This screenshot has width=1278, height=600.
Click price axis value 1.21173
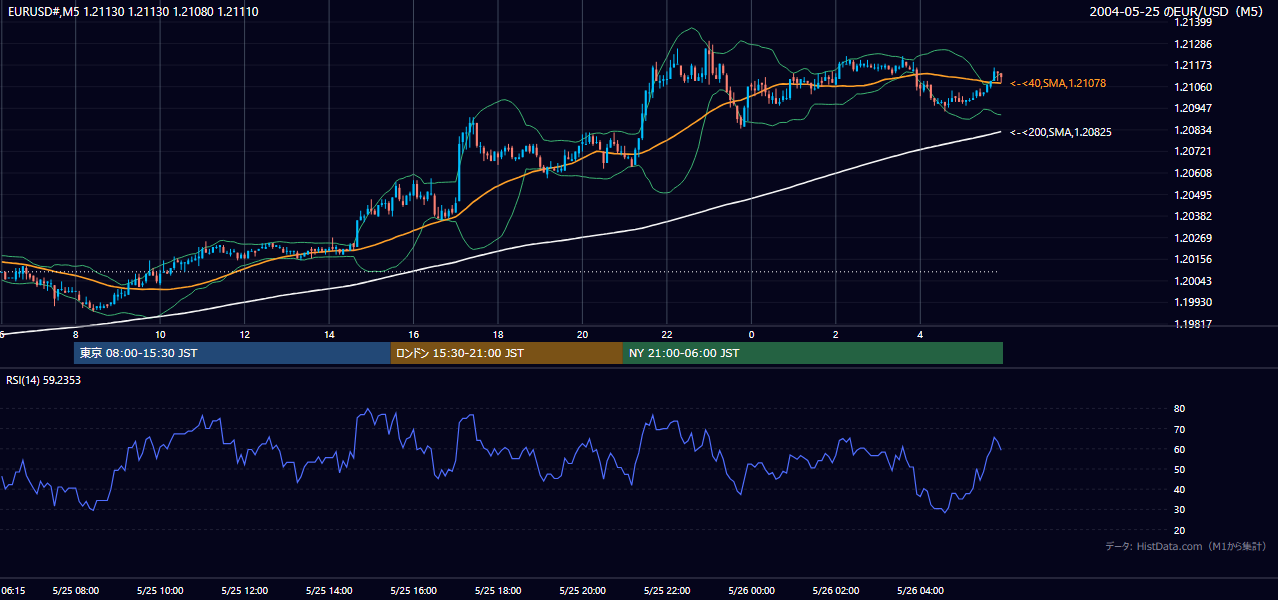1194,65
